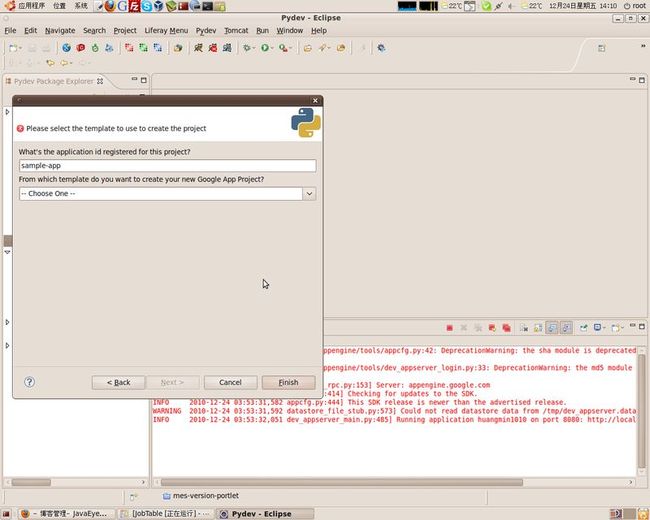
Task: Terminate the console using red stop square
Action: click(449, 328)
